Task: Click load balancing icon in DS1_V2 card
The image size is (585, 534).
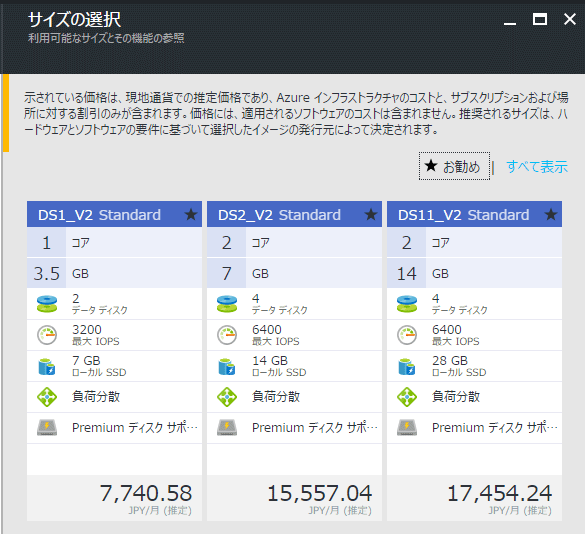Action: (x=47, y=397)
